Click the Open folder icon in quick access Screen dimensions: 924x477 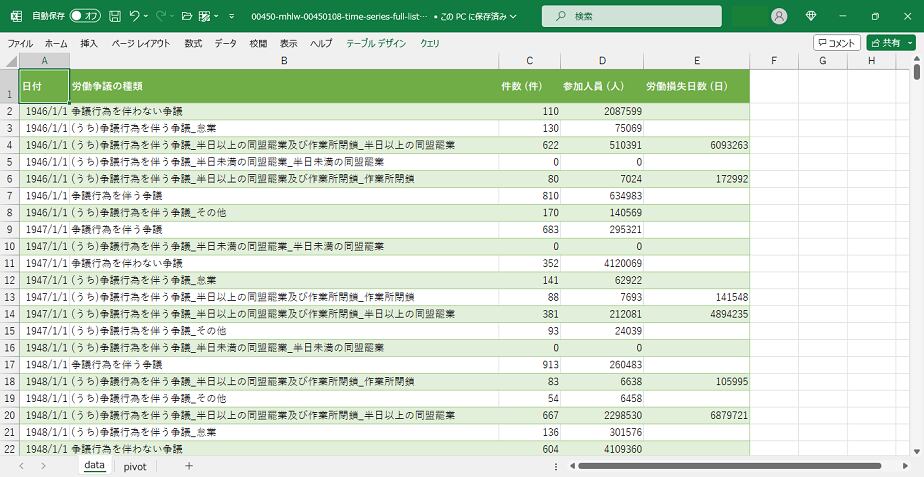tap(184, 16)
